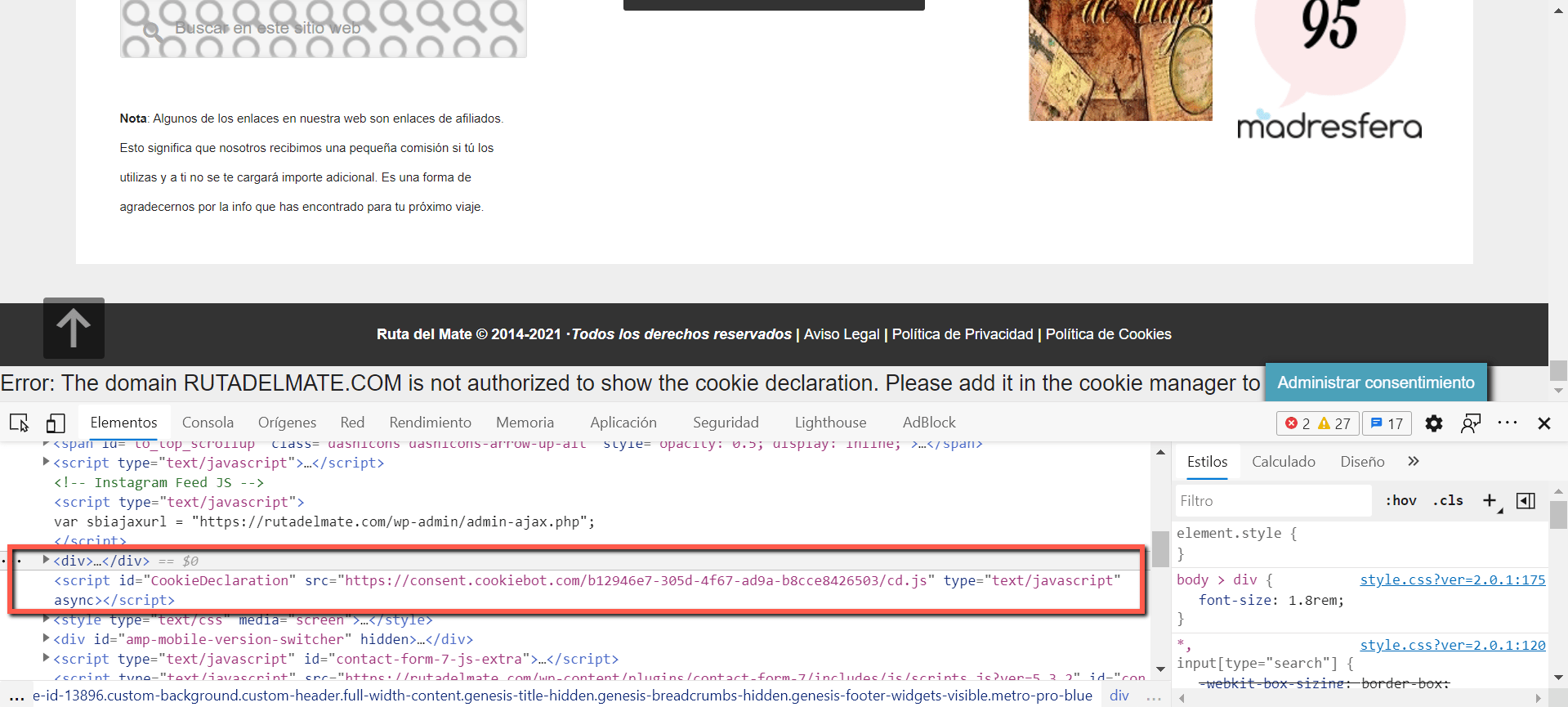The image size is (1568, 707).
Task: Open Política de Privacidad link
Action: 963,334
